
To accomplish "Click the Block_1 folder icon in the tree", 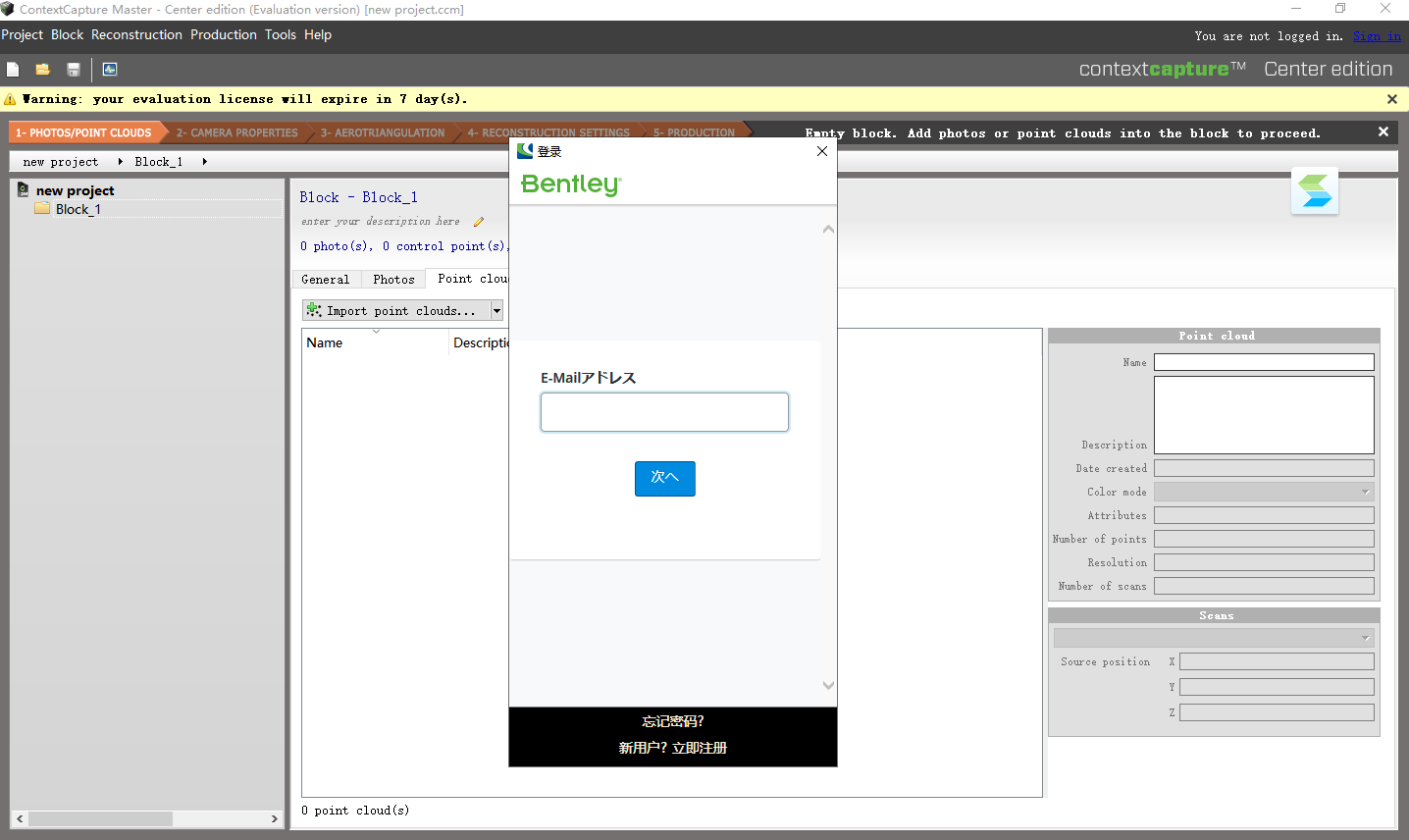I will tap(42, 208).
